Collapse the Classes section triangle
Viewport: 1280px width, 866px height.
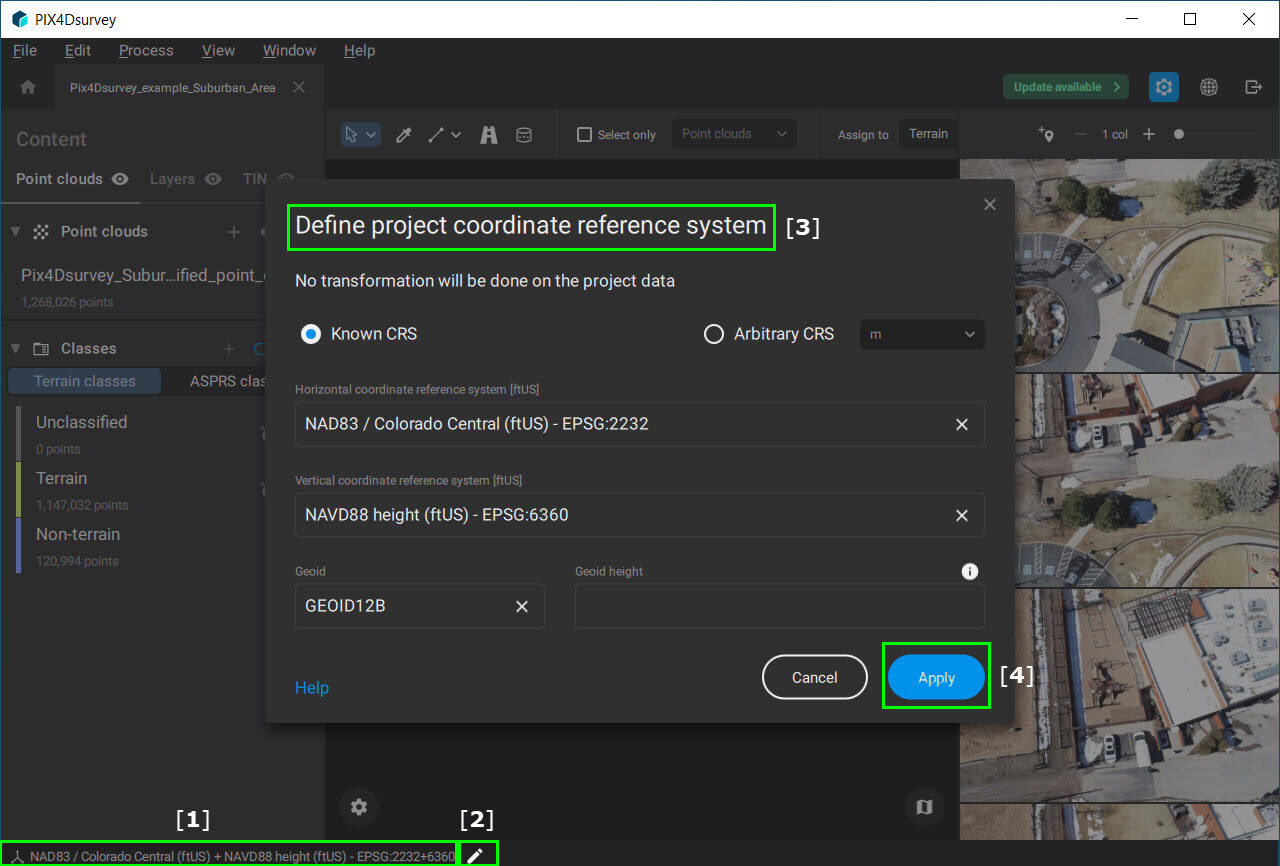[15, 348]
